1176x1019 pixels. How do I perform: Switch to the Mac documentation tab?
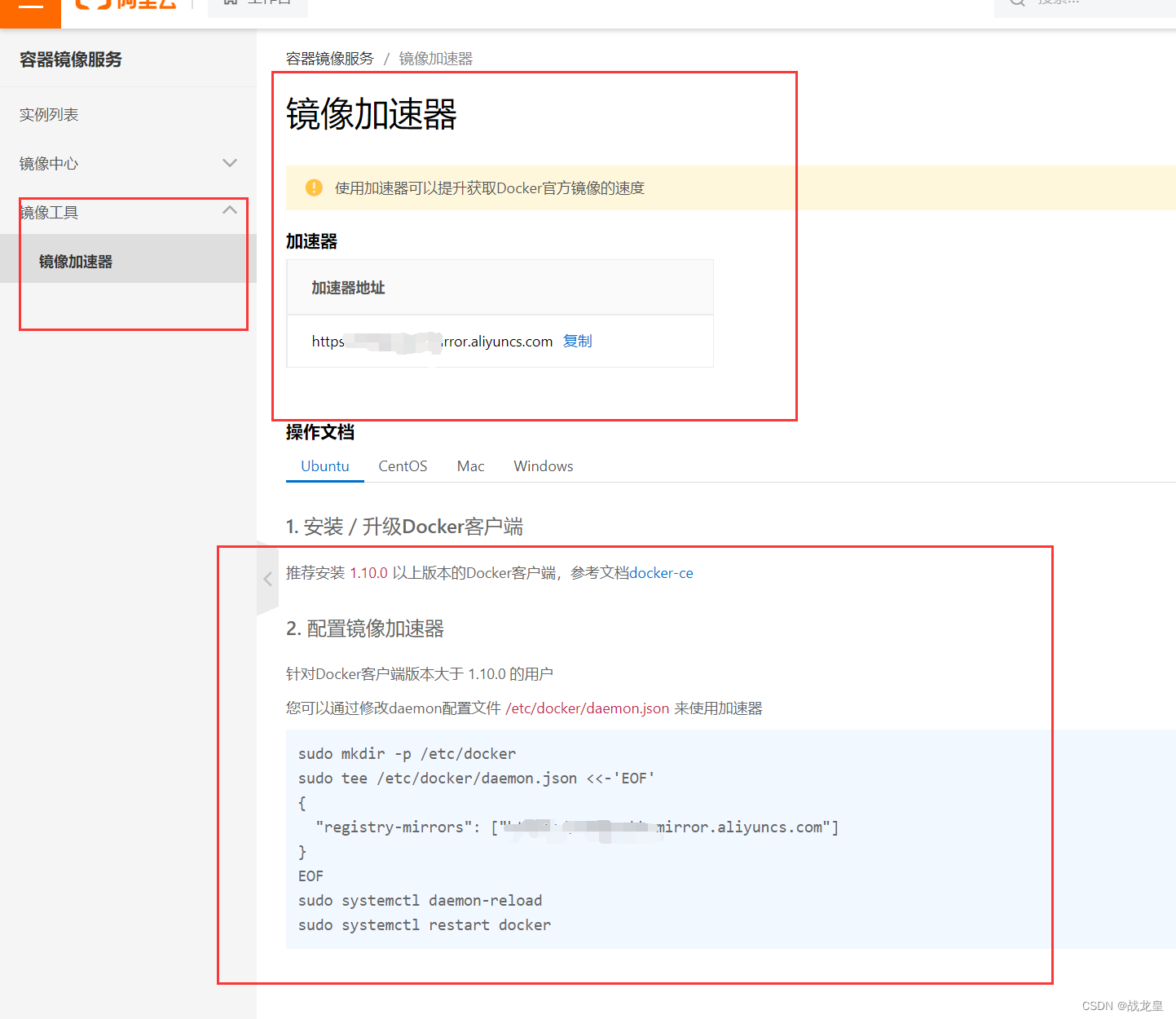(x=470, y=466)
